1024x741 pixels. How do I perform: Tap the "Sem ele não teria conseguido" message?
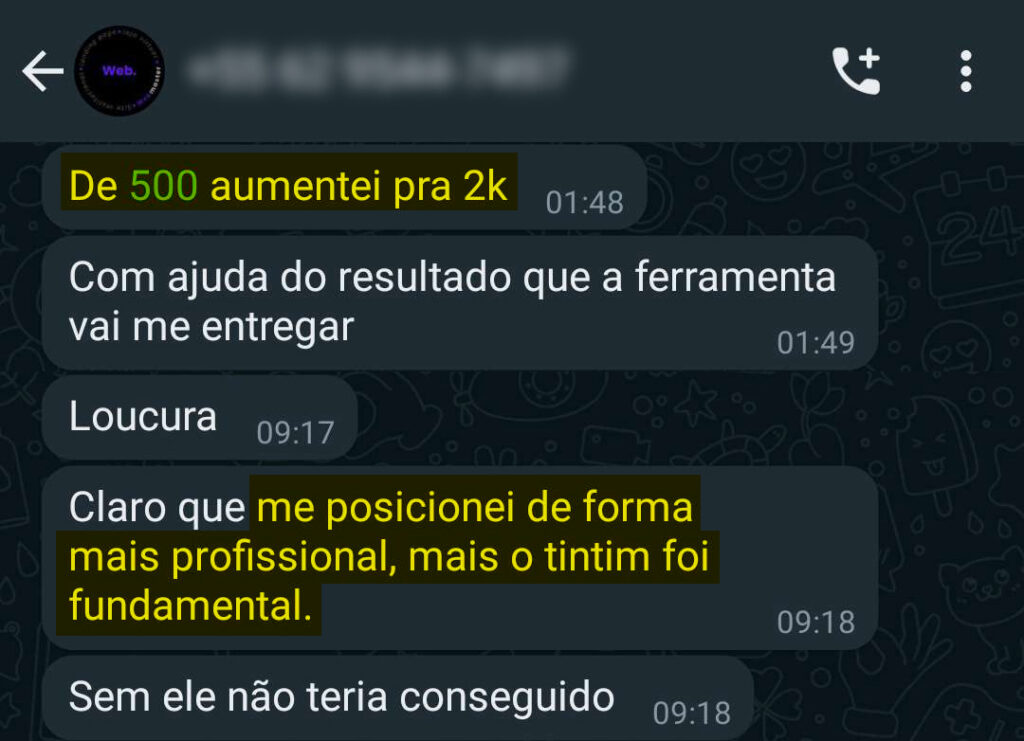click(x=398, y=698)
